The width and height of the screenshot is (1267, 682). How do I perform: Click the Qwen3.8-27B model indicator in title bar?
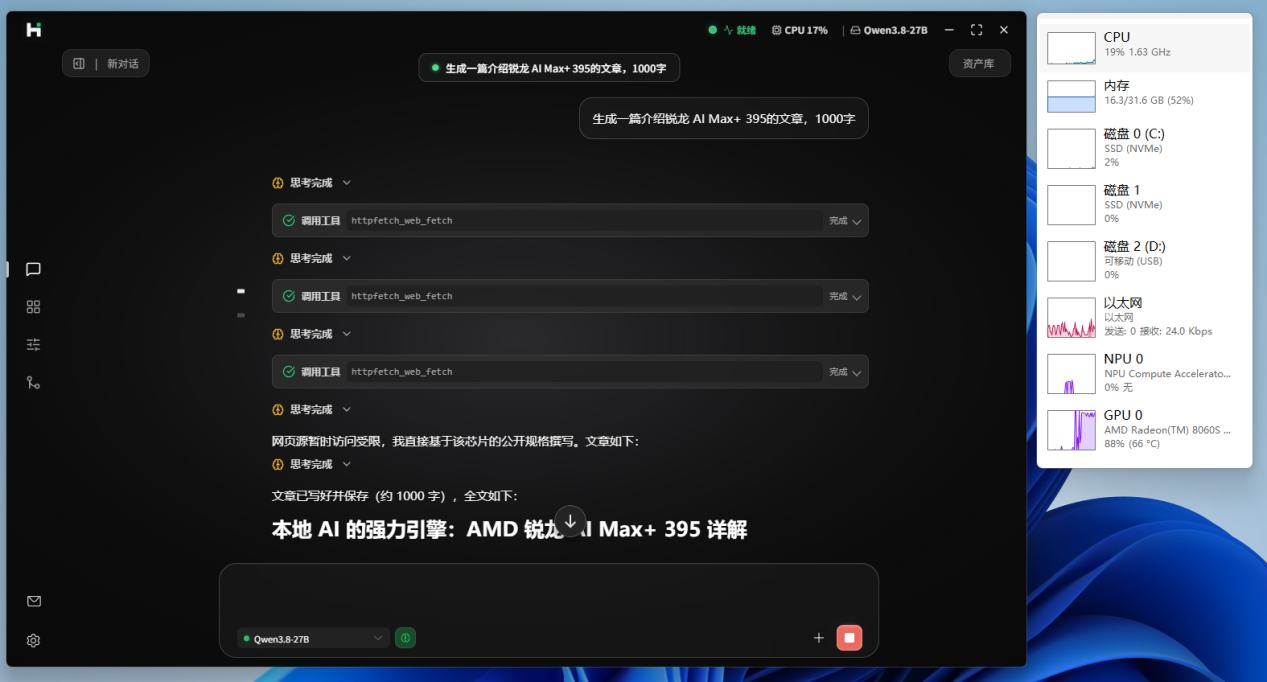[889, 30]
